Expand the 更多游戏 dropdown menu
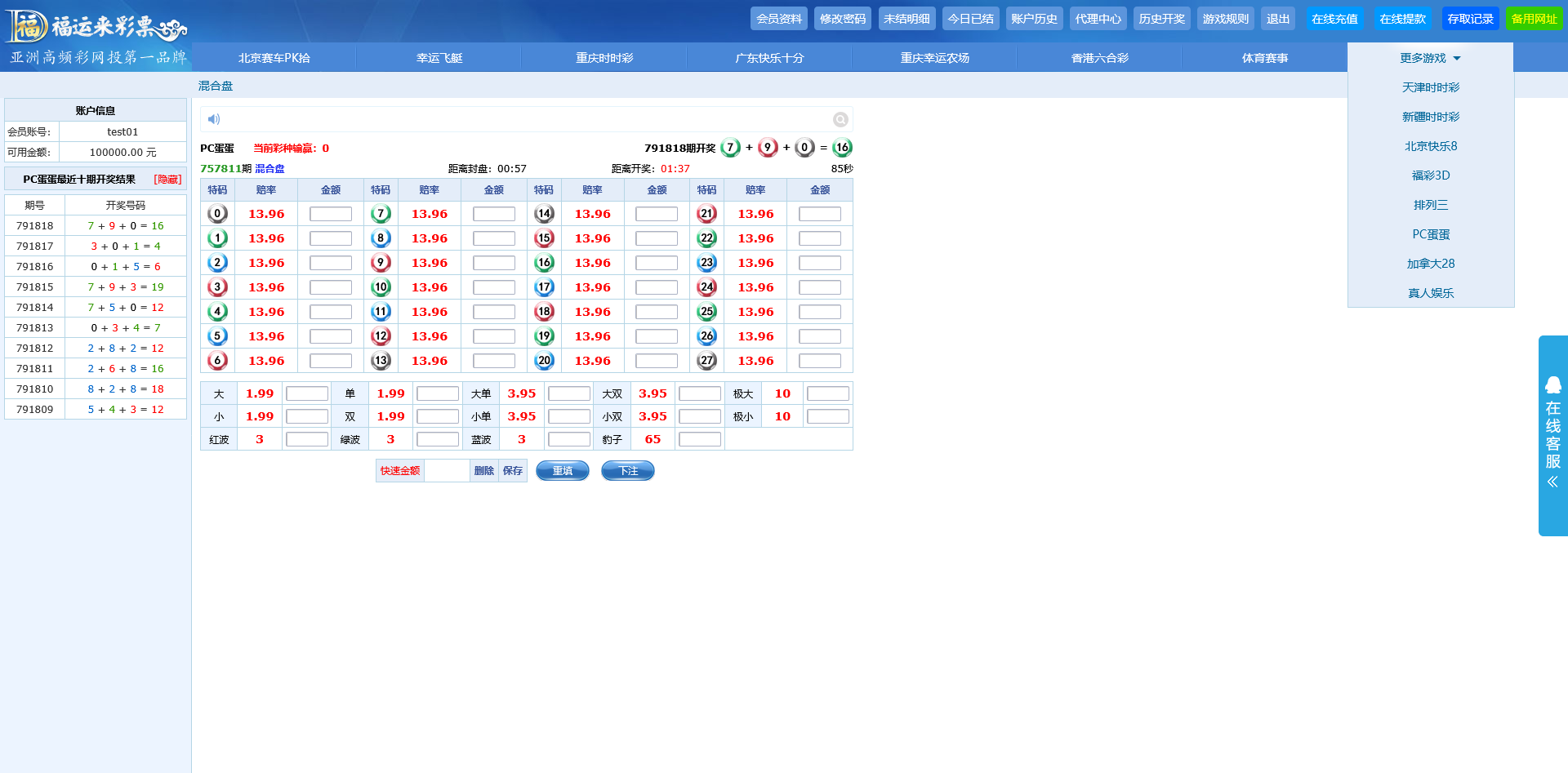 click(1429, 58)
